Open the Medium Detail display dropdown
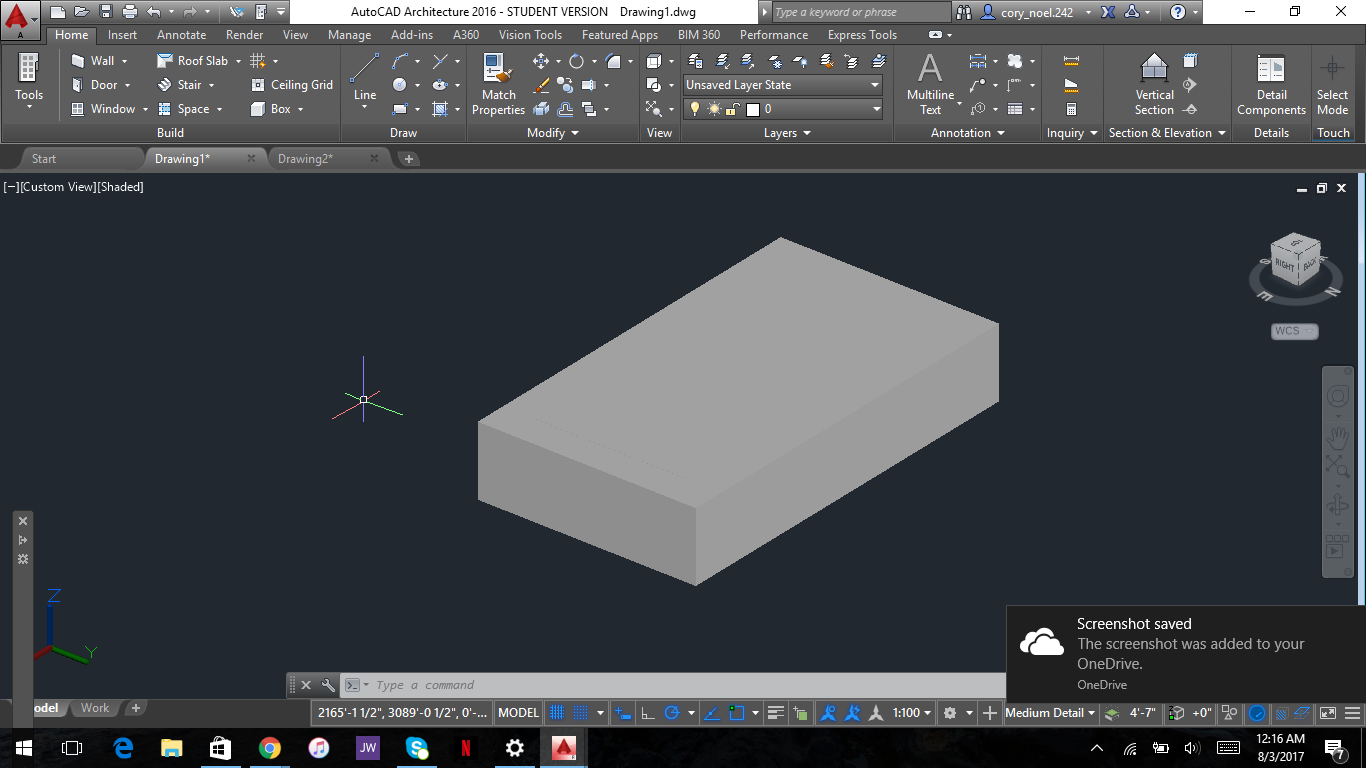The width and height of the screenshot is (1366, 768). pyautogui.click(x=1049, y=713)
